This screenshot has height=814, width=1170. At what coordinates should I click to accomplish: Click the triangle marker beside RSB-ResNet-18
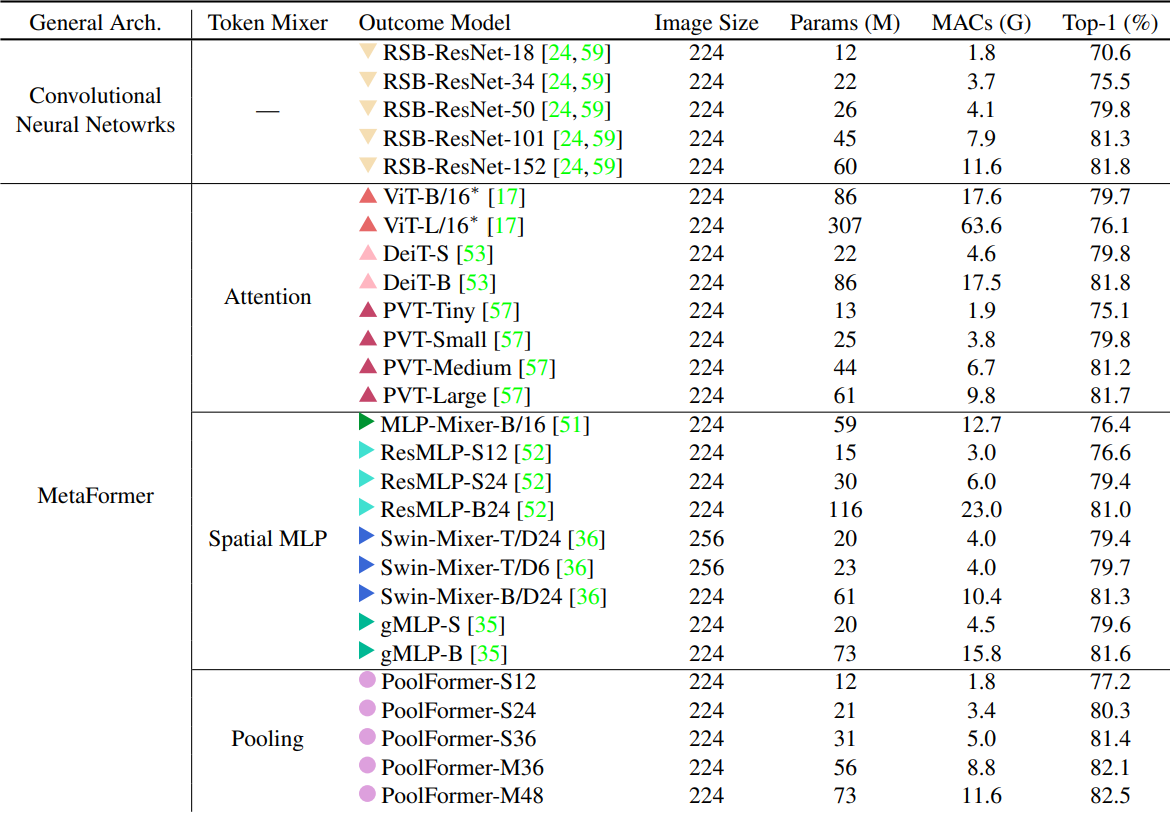(x=367, y=52)
